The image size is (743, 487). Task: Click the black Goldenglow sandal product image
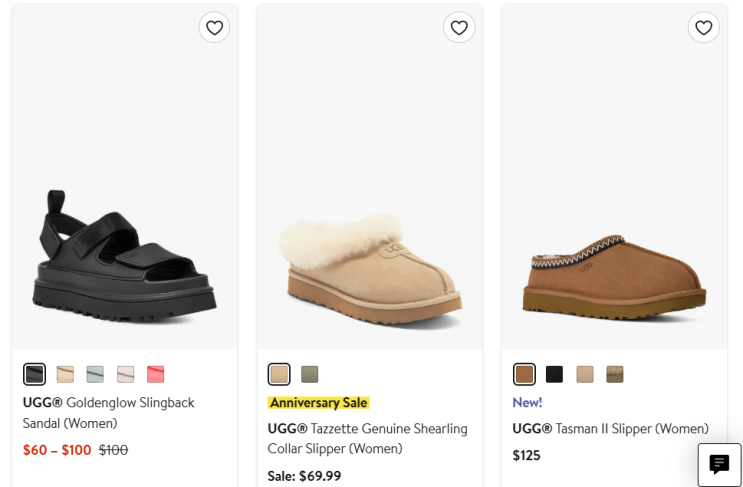123,250
